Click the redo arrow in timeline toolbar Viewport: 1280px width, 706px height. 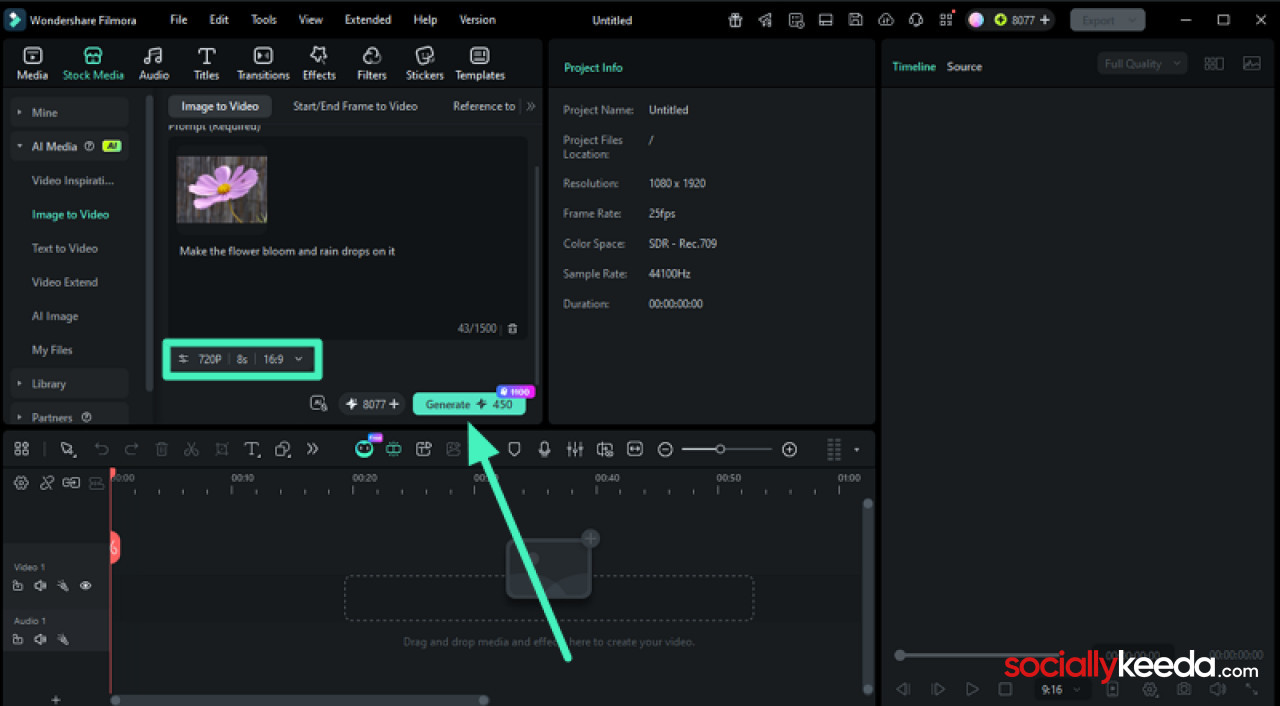pos(131,450)
